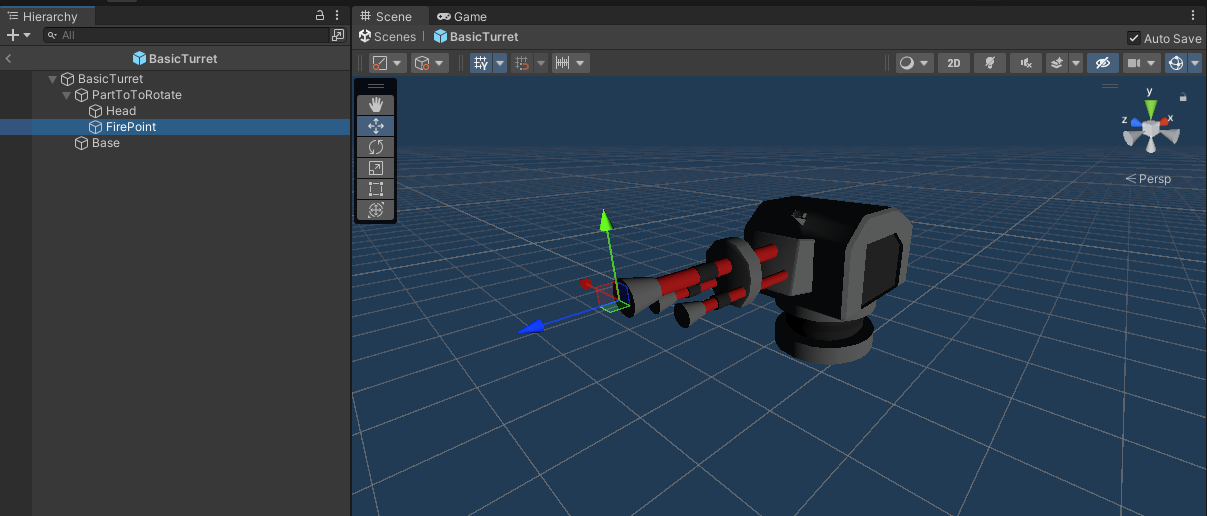Screen dimensions: 1207x516
Task: Toggle the Gizmos icon
Action: 1176,63
